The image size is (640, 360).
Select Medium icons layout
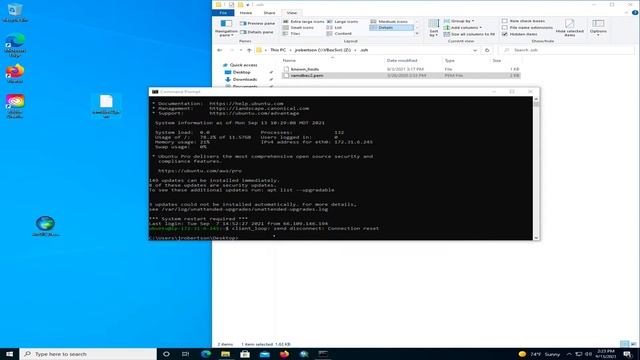pos(389,21)
